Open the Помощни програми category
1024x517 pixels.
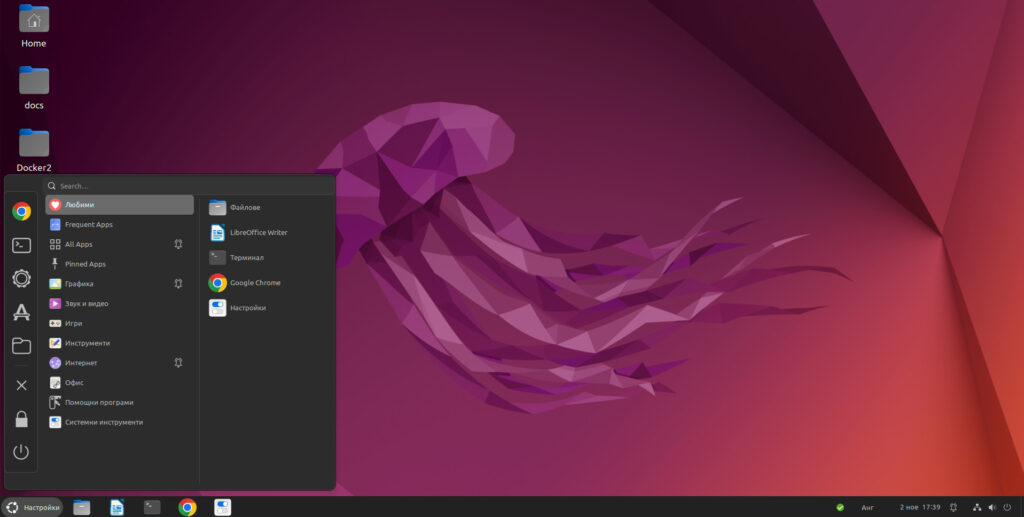[120, 402]
